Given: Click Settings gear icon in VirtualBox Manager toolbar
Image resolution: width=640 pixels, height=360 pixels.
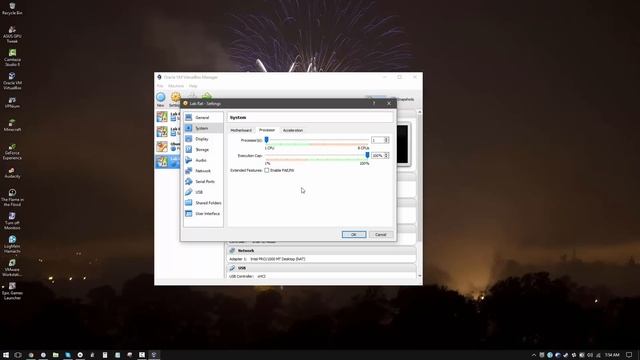Looking at the screenshot, I should 176,98.
